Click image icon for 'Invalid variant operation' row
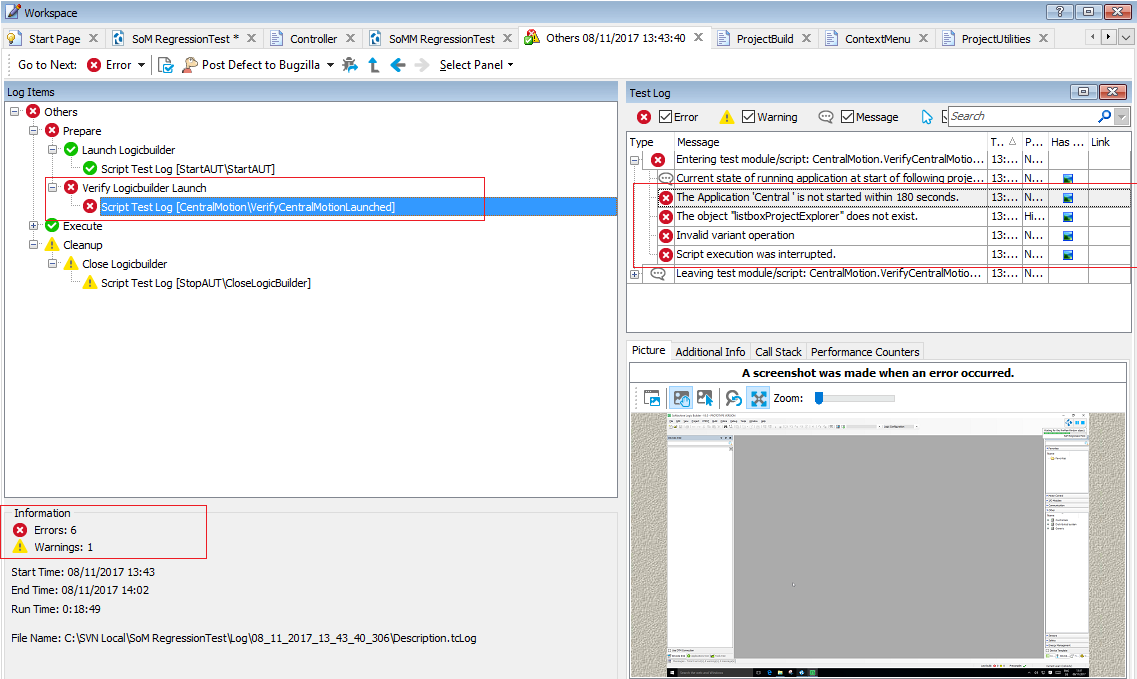The image size is (1137, 679). [1067, 236]
